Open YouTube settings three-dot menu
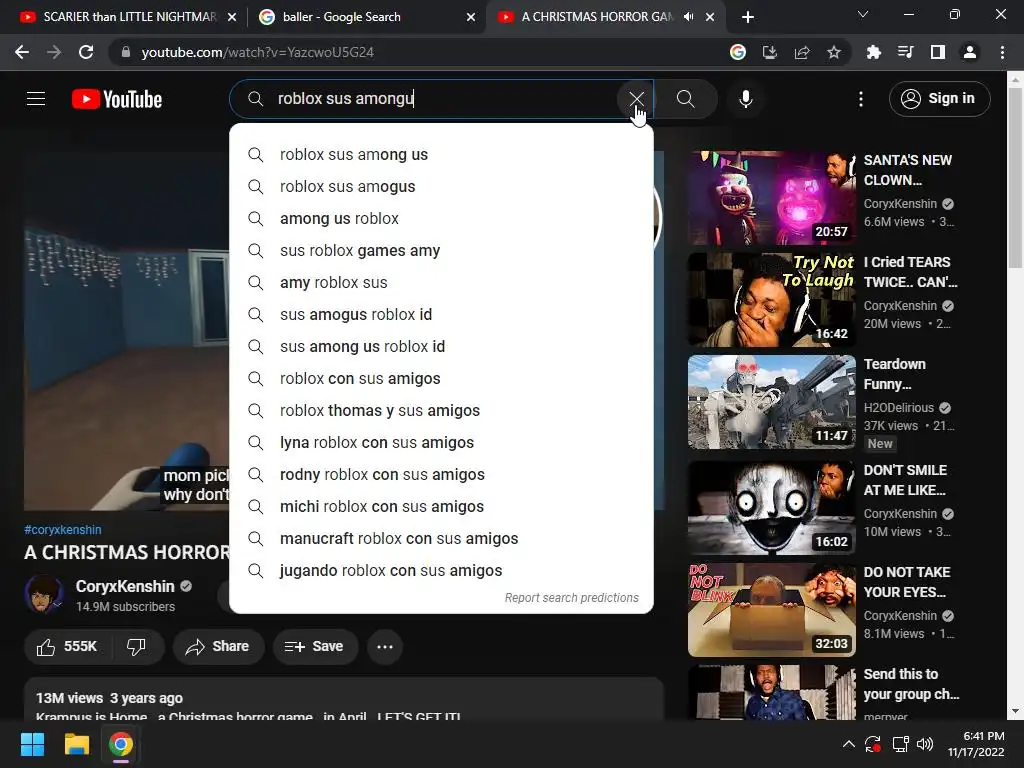 click(x=861, y=99)
